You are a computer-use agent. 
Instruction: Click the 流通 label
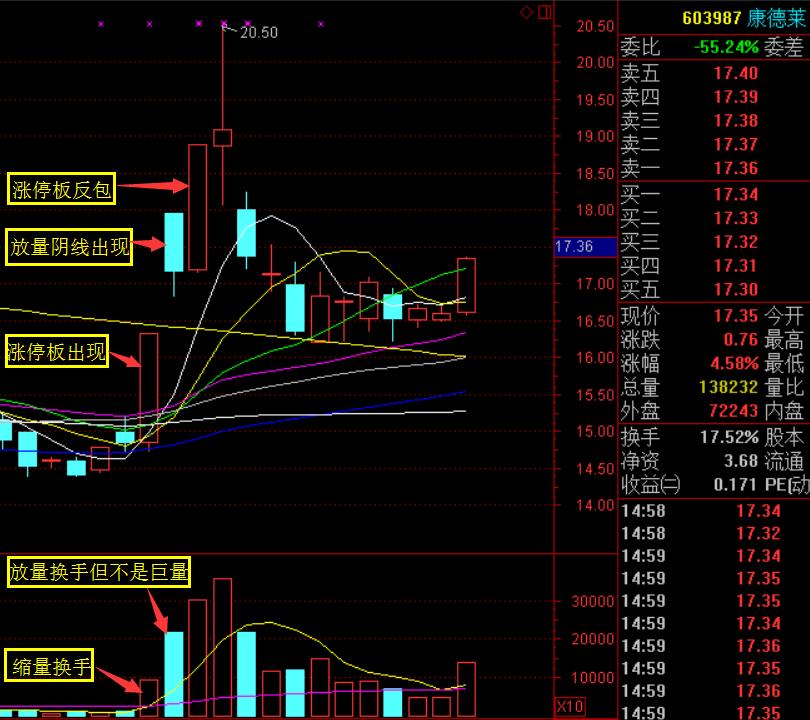(x=784, y=461)
